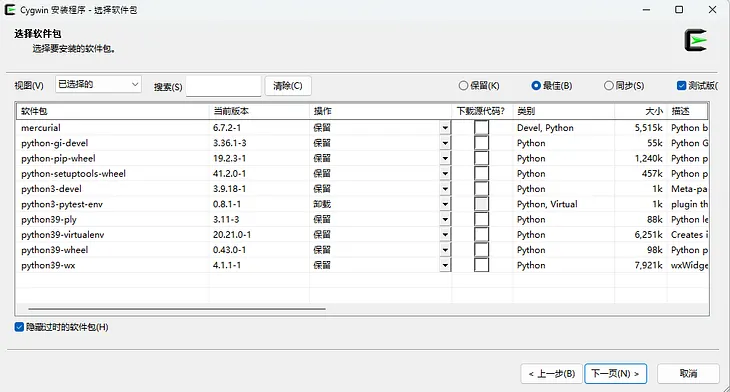Select the python39-wheel package name
The width and height of the screenshot is (730, 392).
(x=54, y=250)
